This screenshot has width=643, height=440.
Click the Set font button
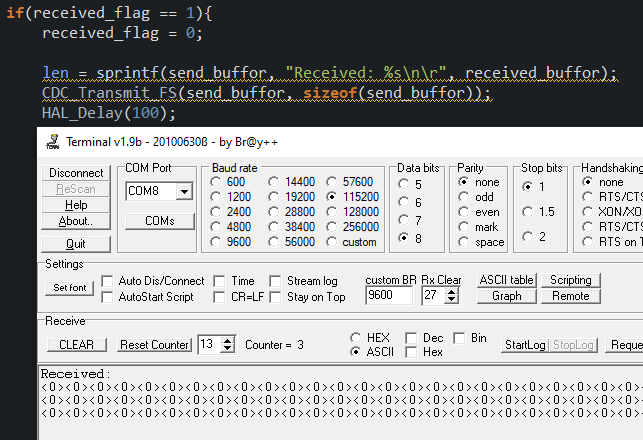pos(69,288)
